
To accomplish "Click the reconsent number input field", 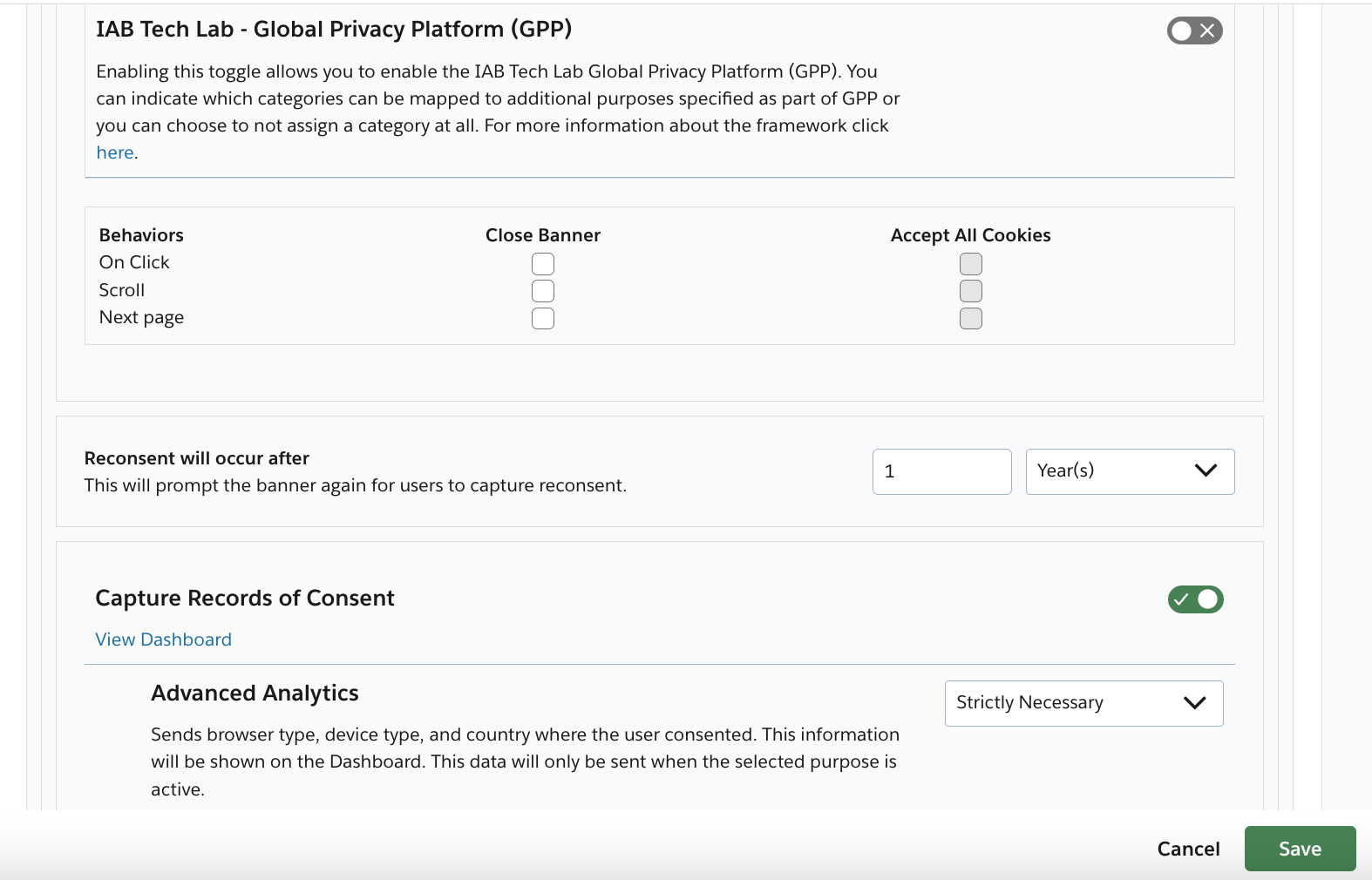I will (x=941, y=471).
